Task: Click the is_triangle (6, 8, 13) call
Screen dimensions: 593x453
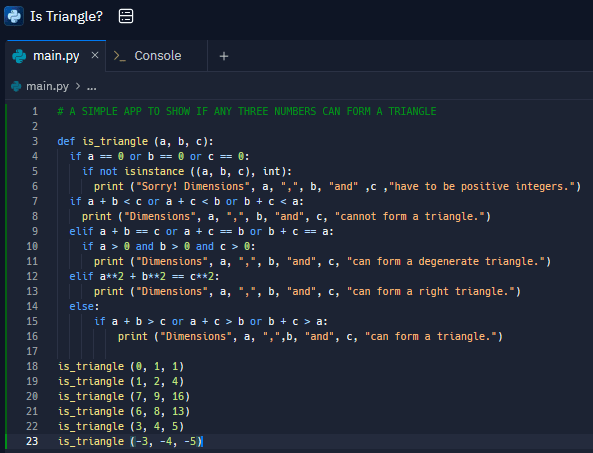Action: coord(124,411)
